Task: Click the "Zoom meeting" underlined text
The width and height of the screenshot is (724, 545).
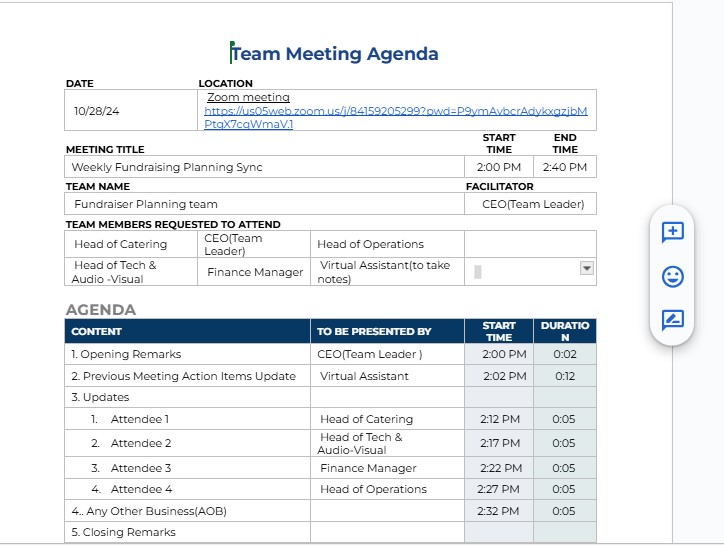Action: point(248,97)
